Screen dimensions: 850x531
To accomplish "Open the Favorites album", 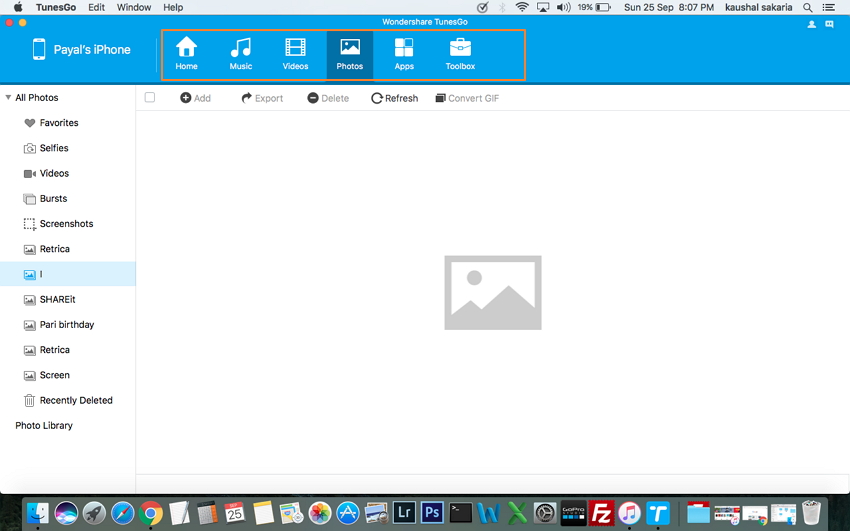I will (x=58, y=123).
